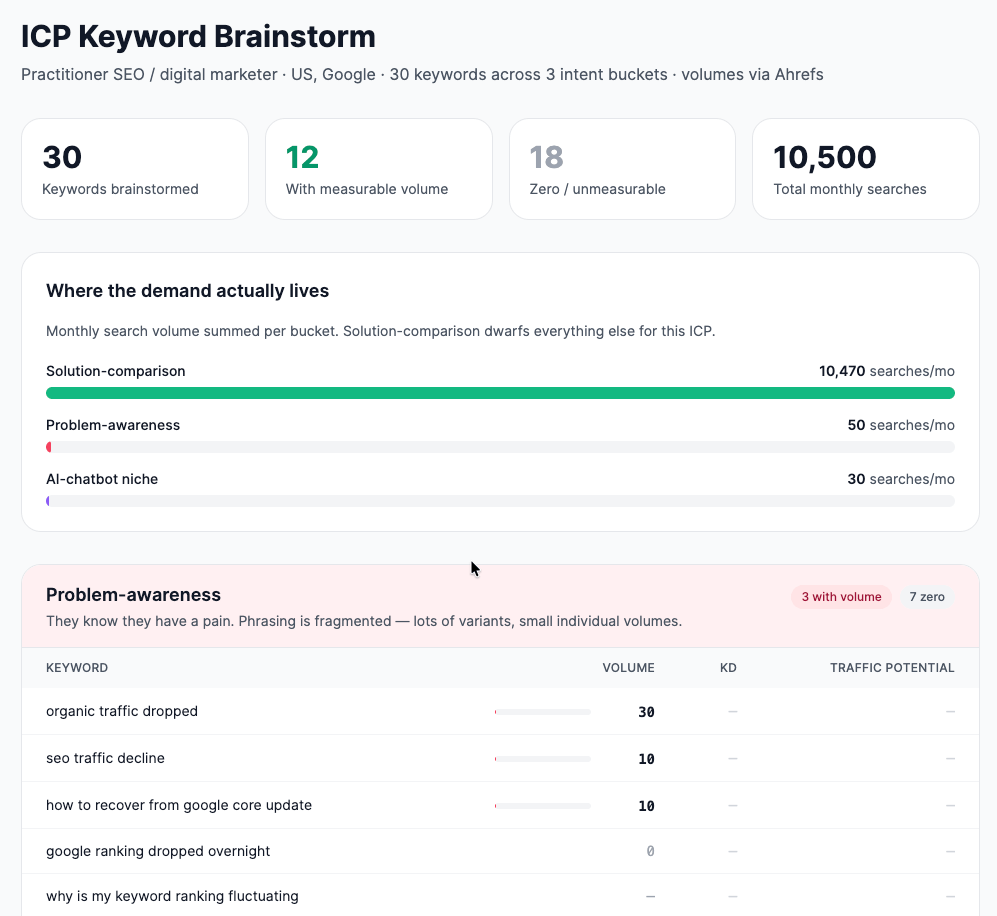Sort by the TRAFFIC POTENTIAL column header
The height and width of the screenshot is (916, 997).
tap(892, 667)
